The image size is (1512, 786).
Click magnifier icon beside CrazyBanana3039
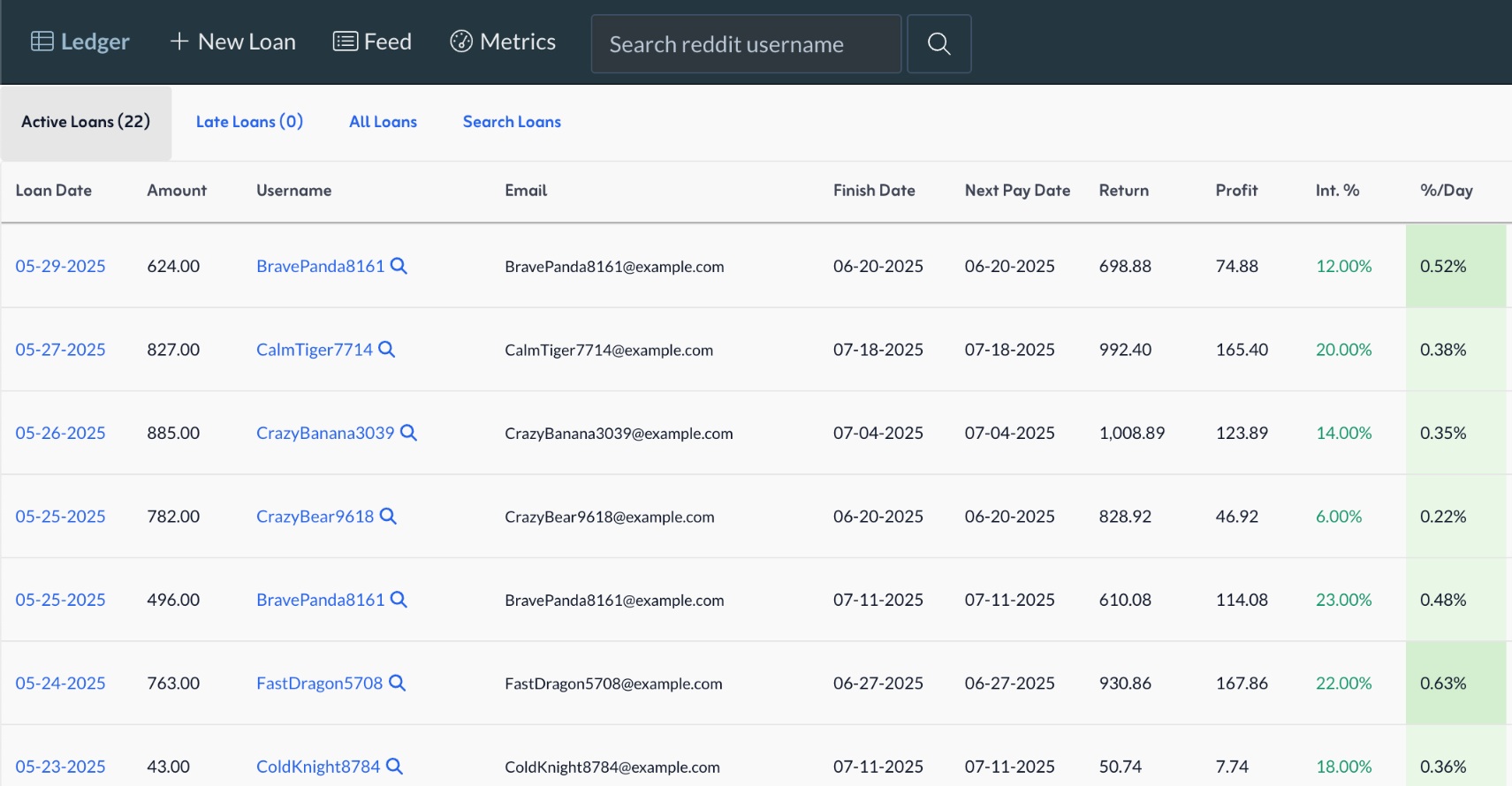(408, 433)
